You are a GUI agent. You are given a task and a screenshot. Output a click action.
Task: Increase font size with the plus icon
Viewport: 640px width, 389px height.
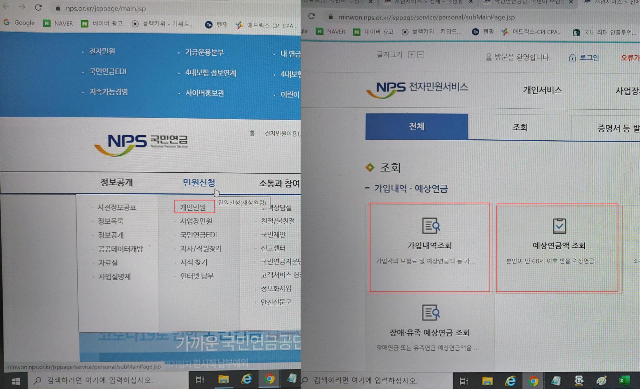[x=411, y=54]
